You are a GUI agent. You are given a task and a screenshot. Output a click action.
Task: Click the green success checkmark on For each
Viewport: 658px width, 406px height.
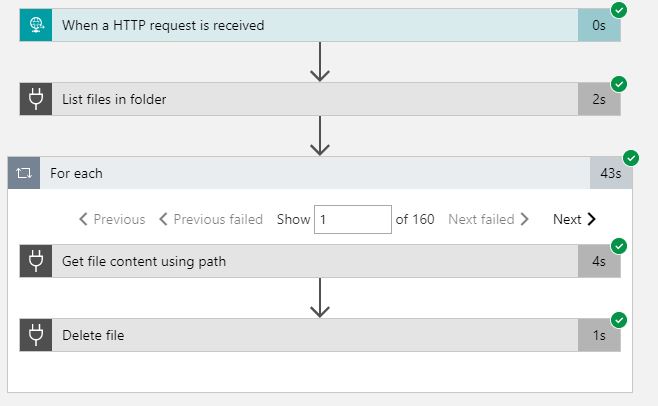[x=631, y=158]
